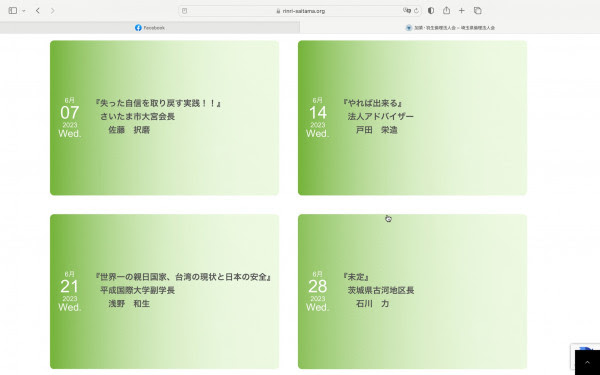The height and width of the screenshot is (375, 600).
Task: Click the reCAPTCHA badge
Action: click(x=585, y=347)
